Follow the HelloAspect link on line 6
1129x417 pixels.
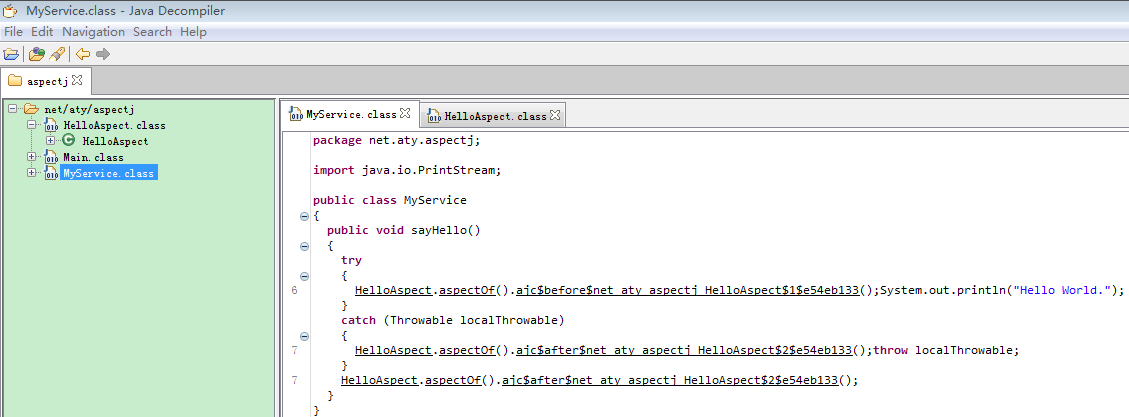point(392,290)
